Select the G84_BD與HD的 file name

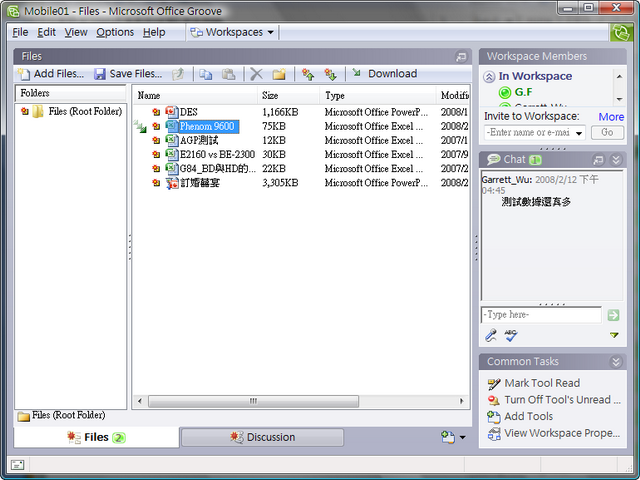[x=218, y=169]
